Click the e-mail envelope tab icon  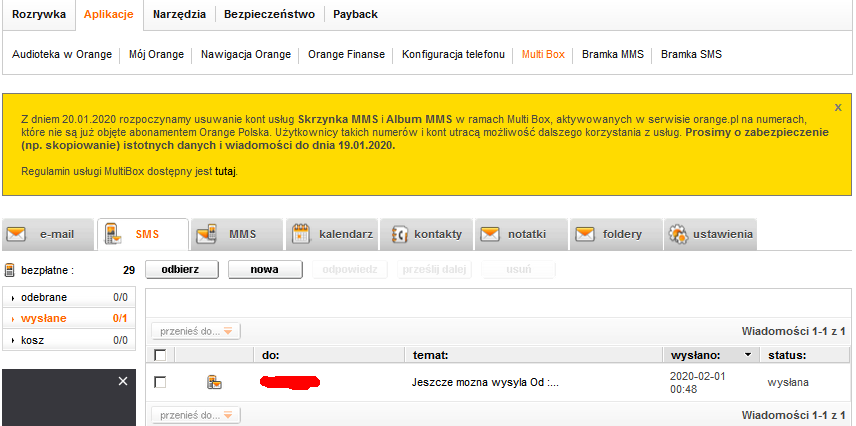(x=16, y=234)
